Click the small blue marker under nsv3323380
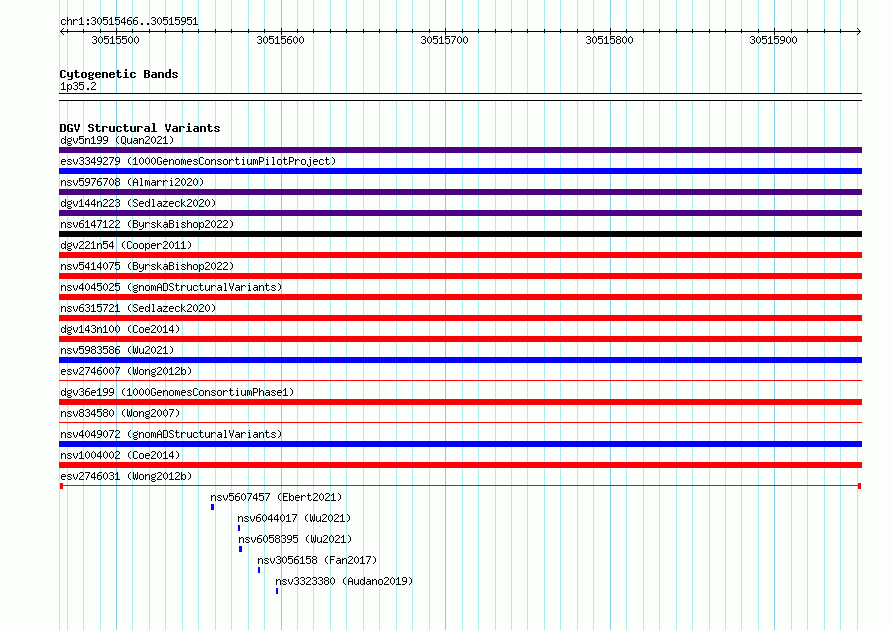Image resolution: width=890 pixels, height=630 pixels. click(x=277, y=591)
